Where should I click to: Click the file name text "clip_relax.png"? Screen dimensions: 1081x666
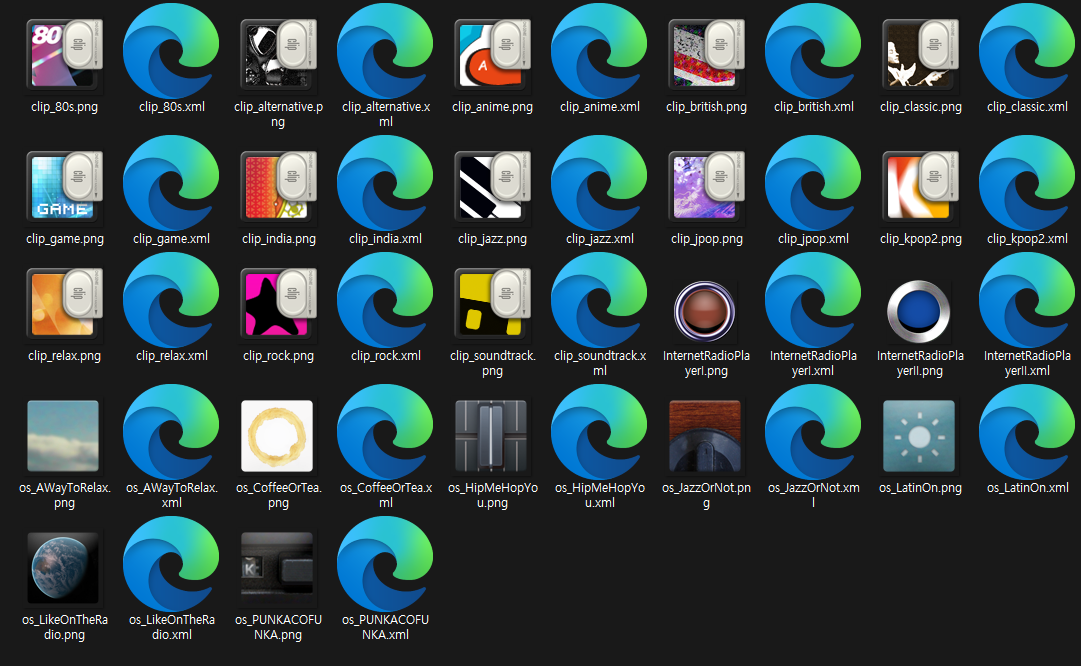64,356
